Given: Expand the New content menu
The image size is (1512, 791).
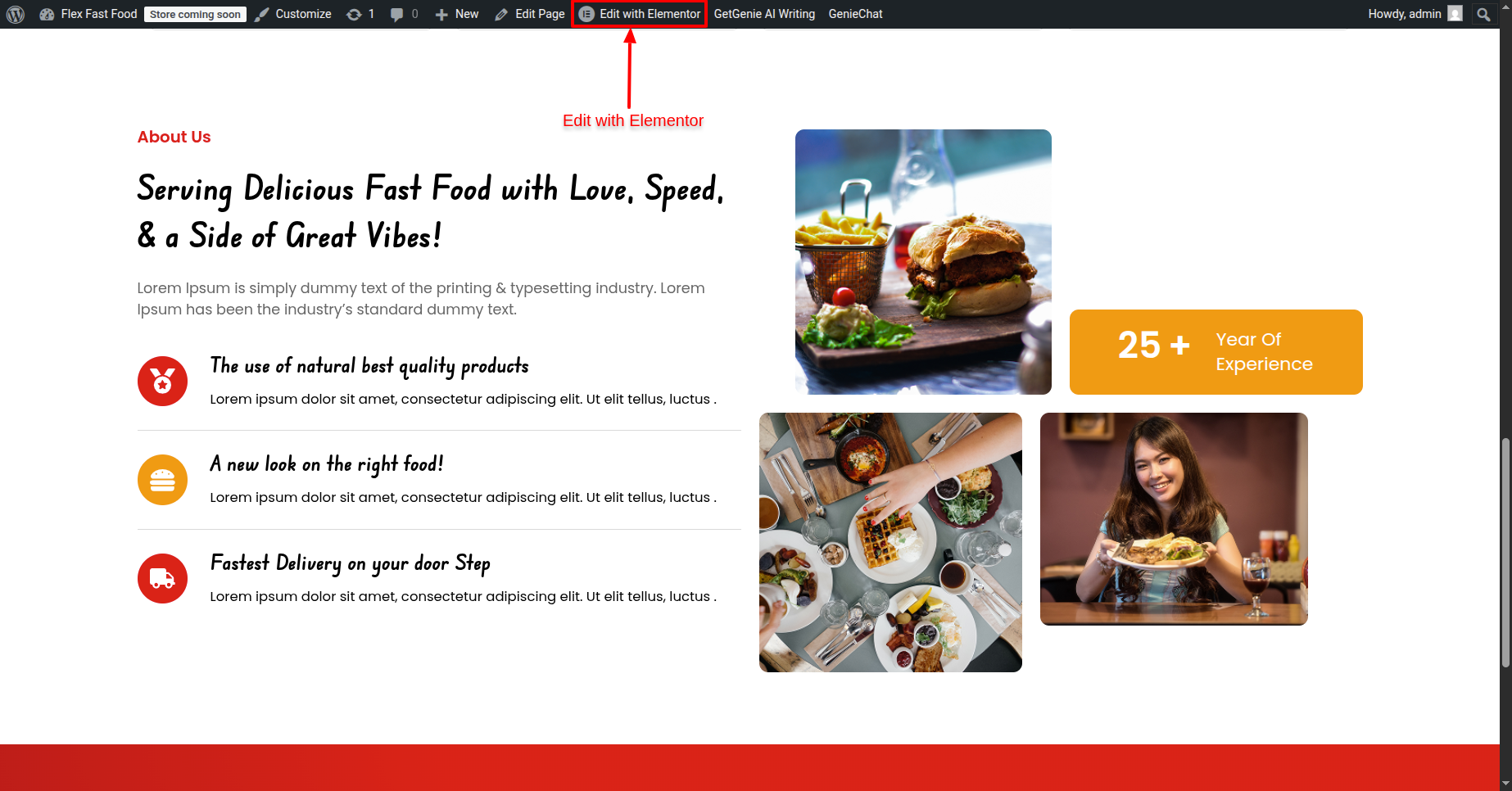Looking at the screenshot, I should click(x=457, y=14).
